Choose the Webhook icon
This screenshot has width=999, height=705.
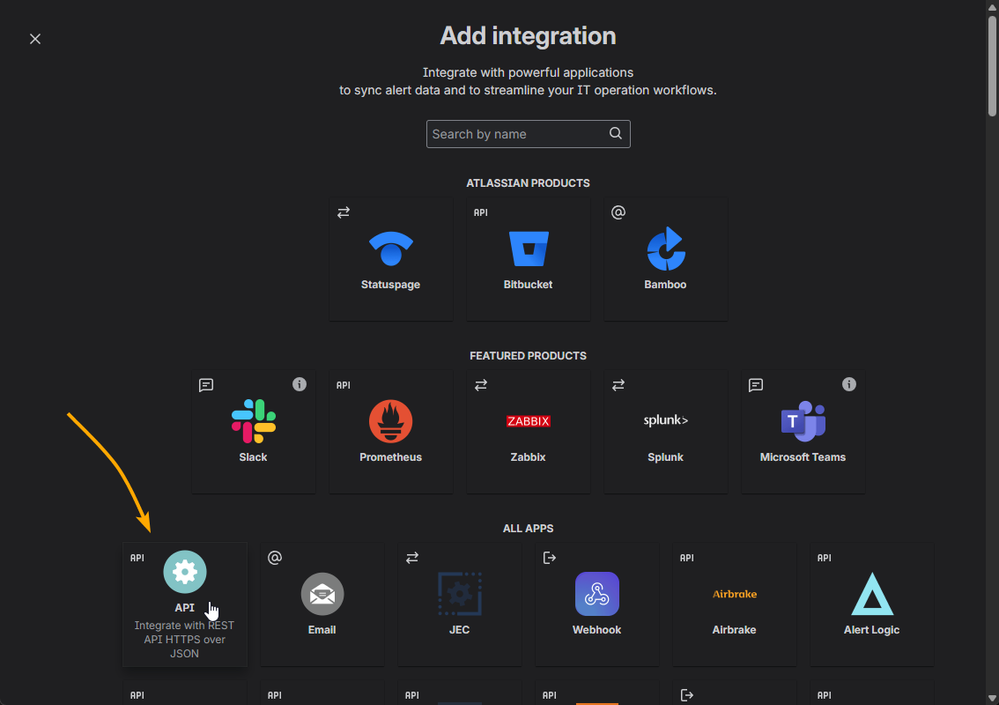(x=597, y=594)
